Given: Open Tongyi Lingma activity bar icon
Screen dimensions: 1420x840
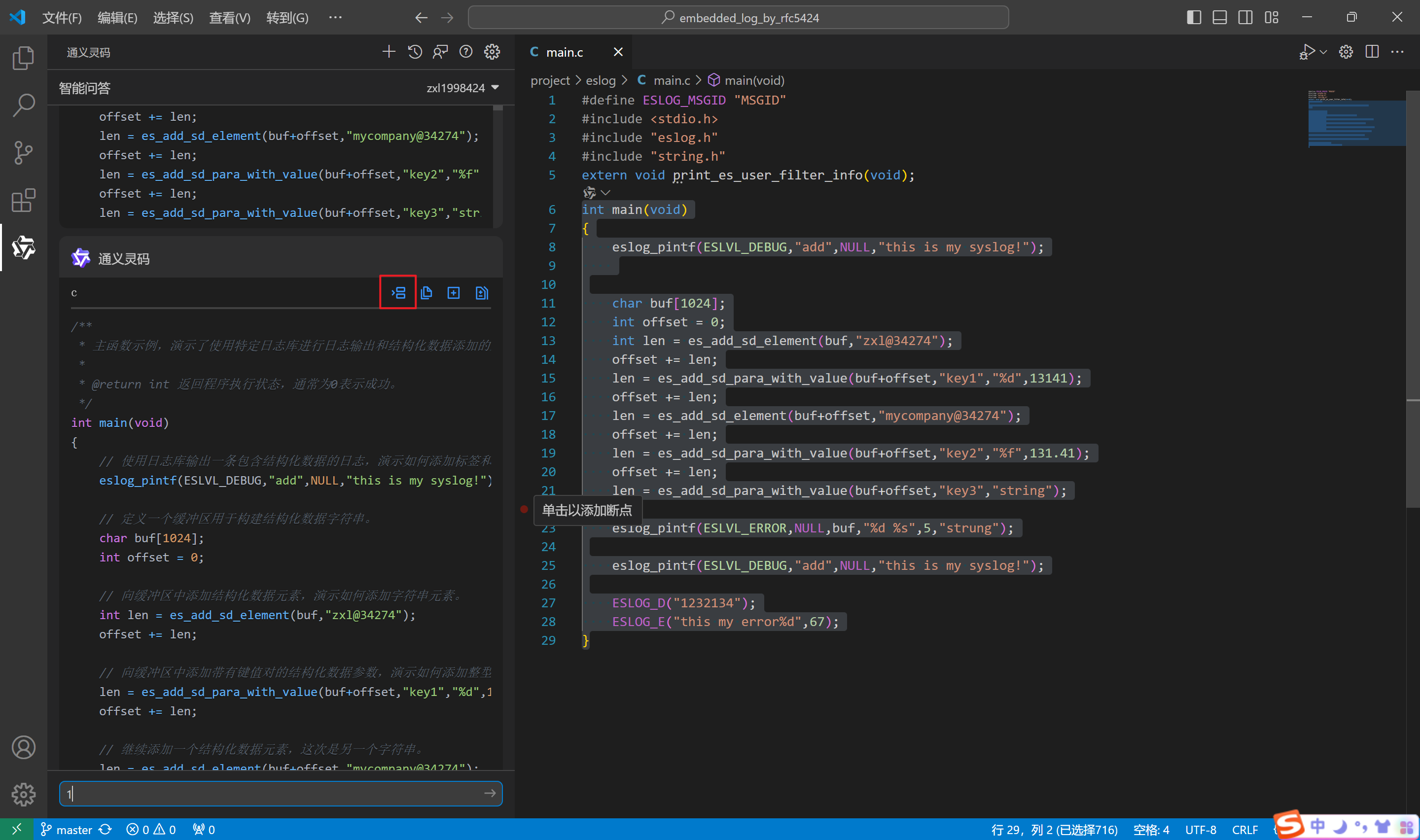Looking at the screenshot, I should pos(23,247).
